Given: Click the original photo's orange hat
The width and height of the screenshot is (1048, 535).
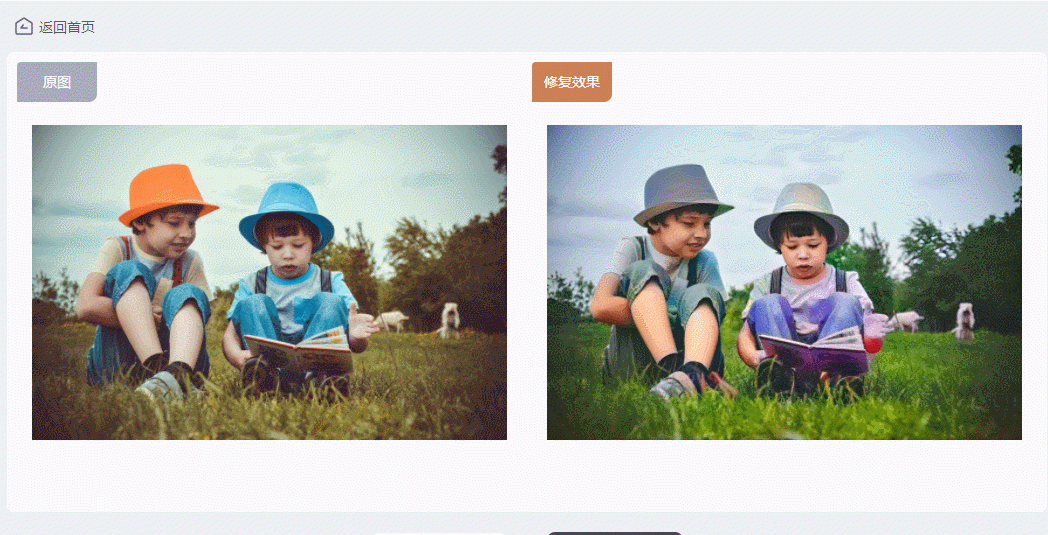Looking at the screenshot, I should tap(167, 193).
